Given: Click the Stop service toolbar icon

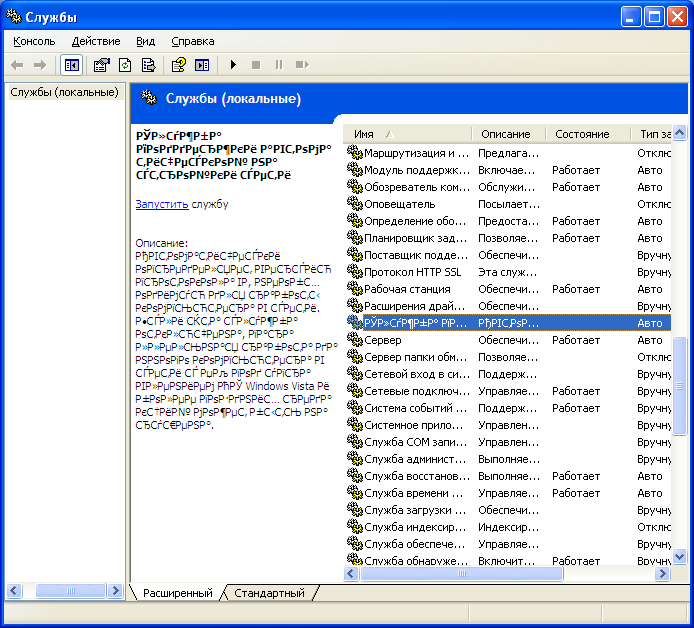Looking at the screenshot, I should [256, 65].
